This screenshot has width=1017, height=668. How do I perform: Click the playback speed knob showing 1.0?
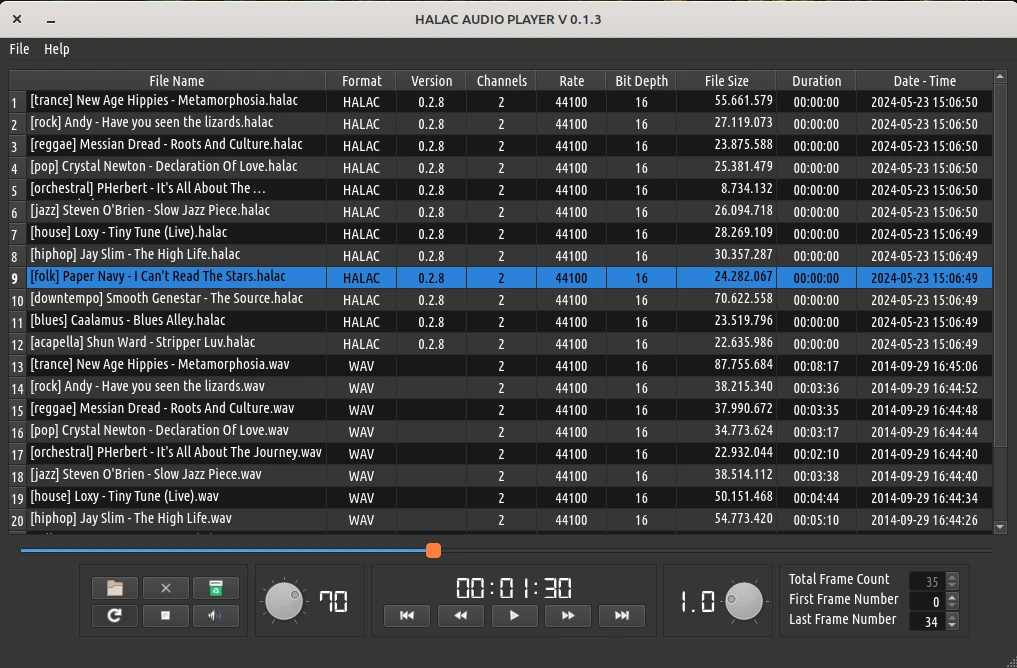(744, 601)
